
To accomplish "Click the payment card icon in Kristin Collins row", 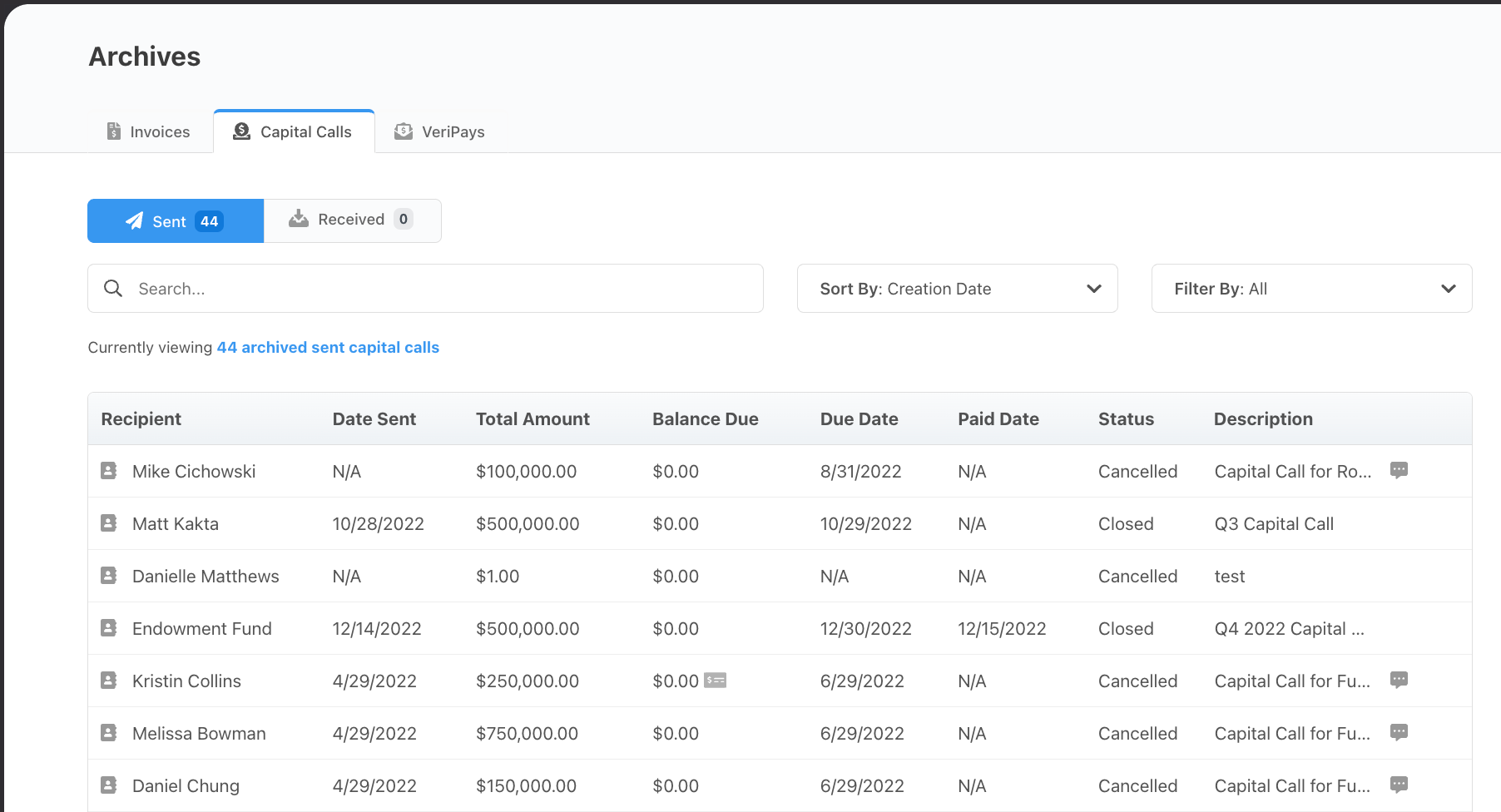I will tap(716, 681).
